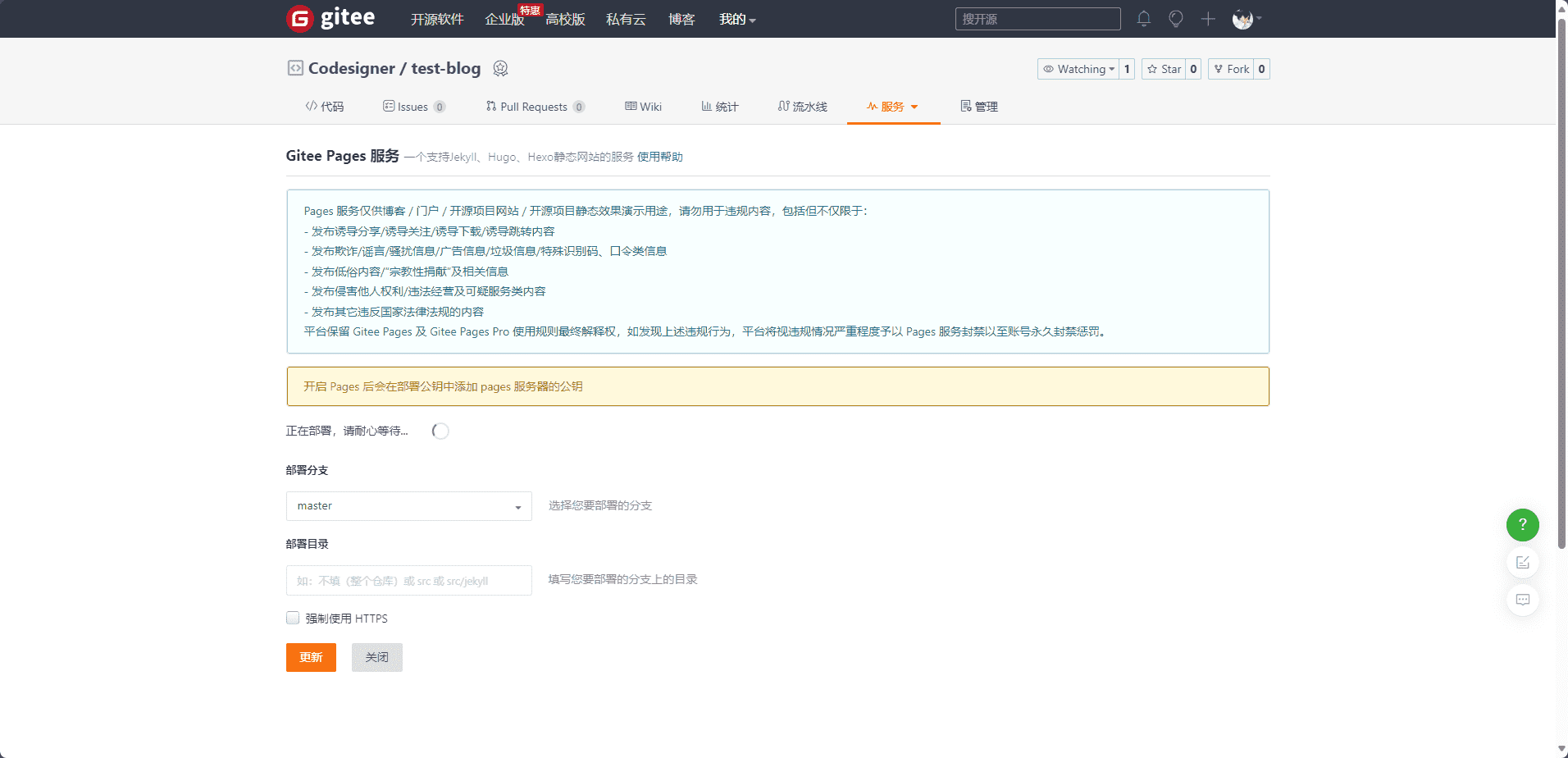The image size is (1568, 758).
Task: Open the test-blog repository link
Action: pyautogui.click(x=445, y=68)
